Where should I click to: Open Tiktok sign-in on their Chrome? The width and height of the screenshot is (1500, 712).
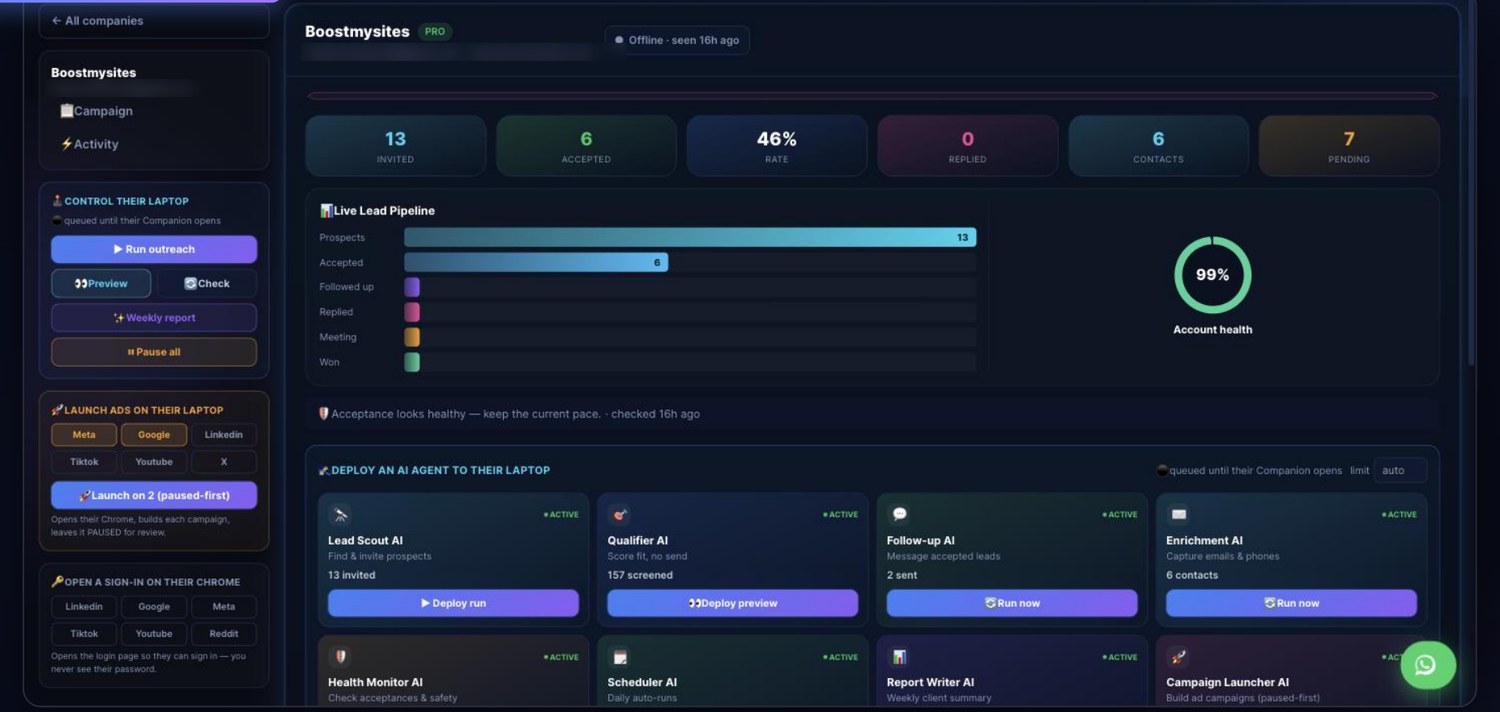point(84,634)
